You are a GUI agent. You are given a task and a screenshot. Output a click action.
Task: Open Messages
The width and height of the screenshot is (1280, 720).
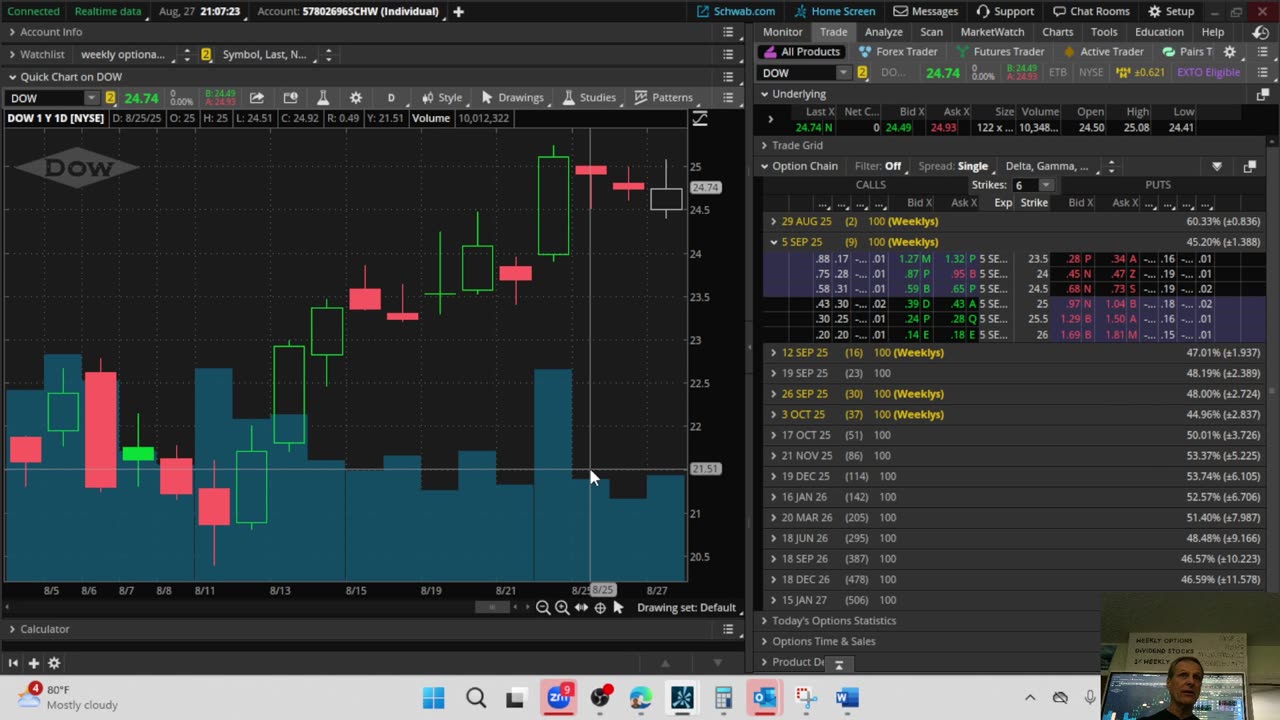tap(926, 11)
